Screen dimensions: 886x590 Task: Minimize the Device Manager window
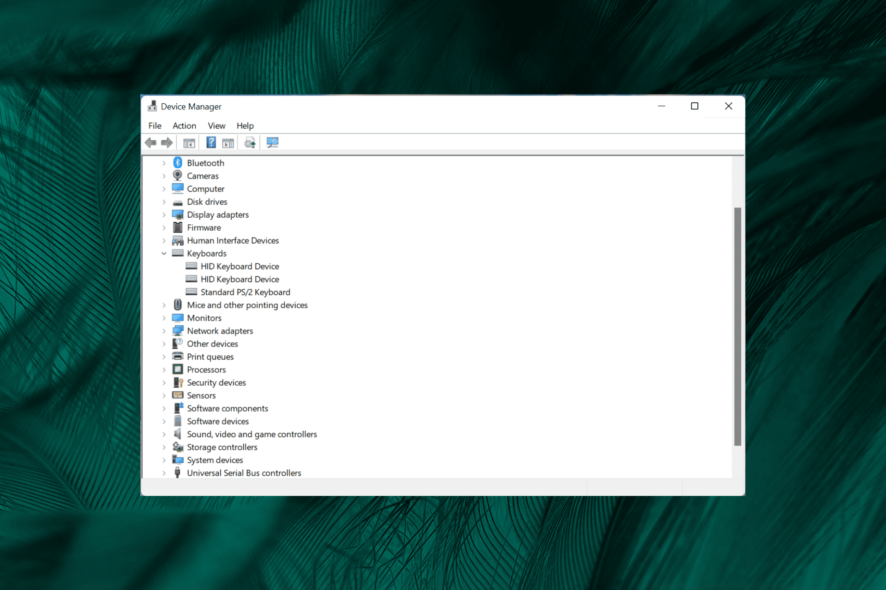(661, 106)
